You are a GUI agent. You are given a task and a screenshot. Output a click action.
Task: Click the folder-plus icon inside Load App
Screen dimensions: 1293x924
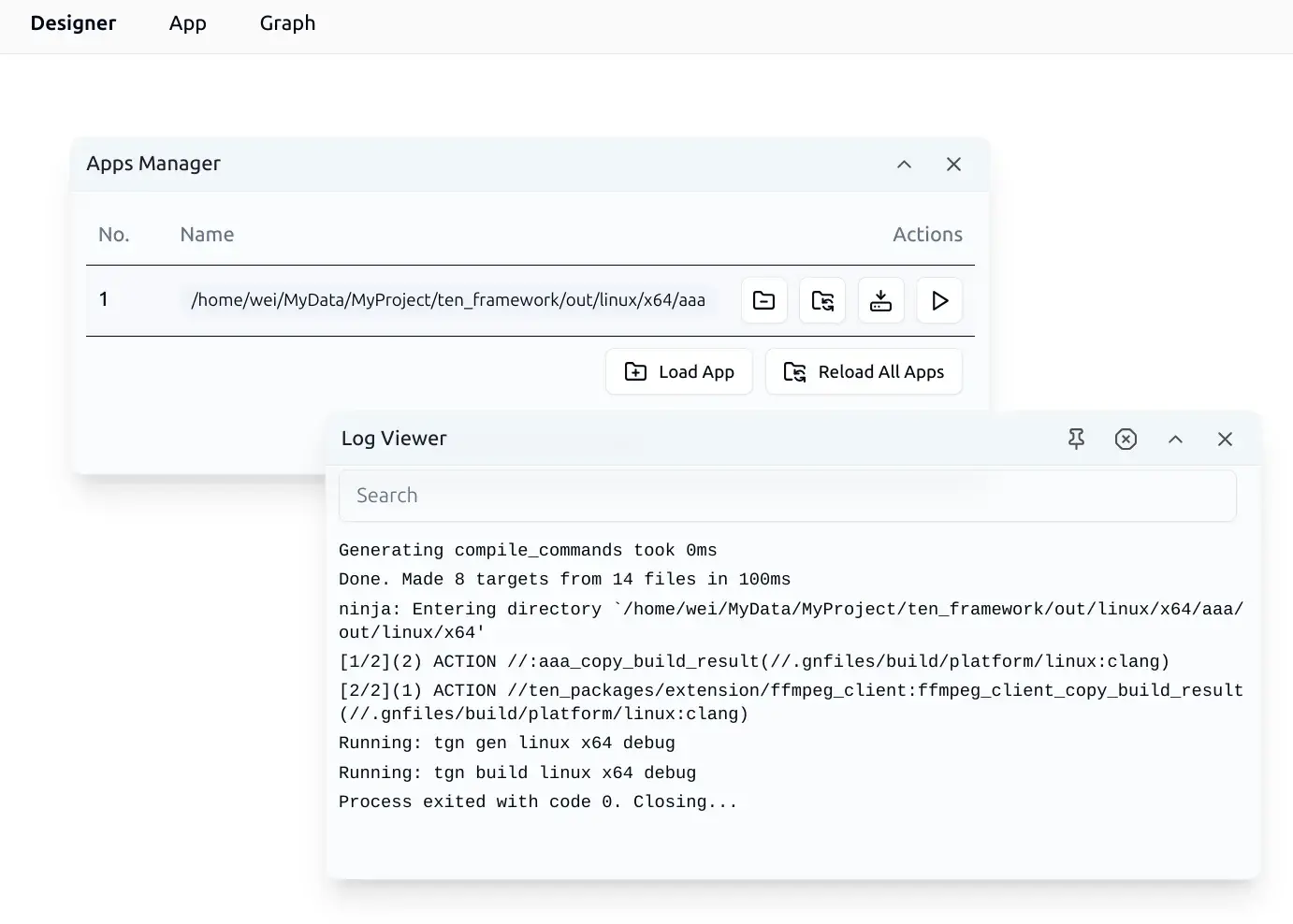635,371
